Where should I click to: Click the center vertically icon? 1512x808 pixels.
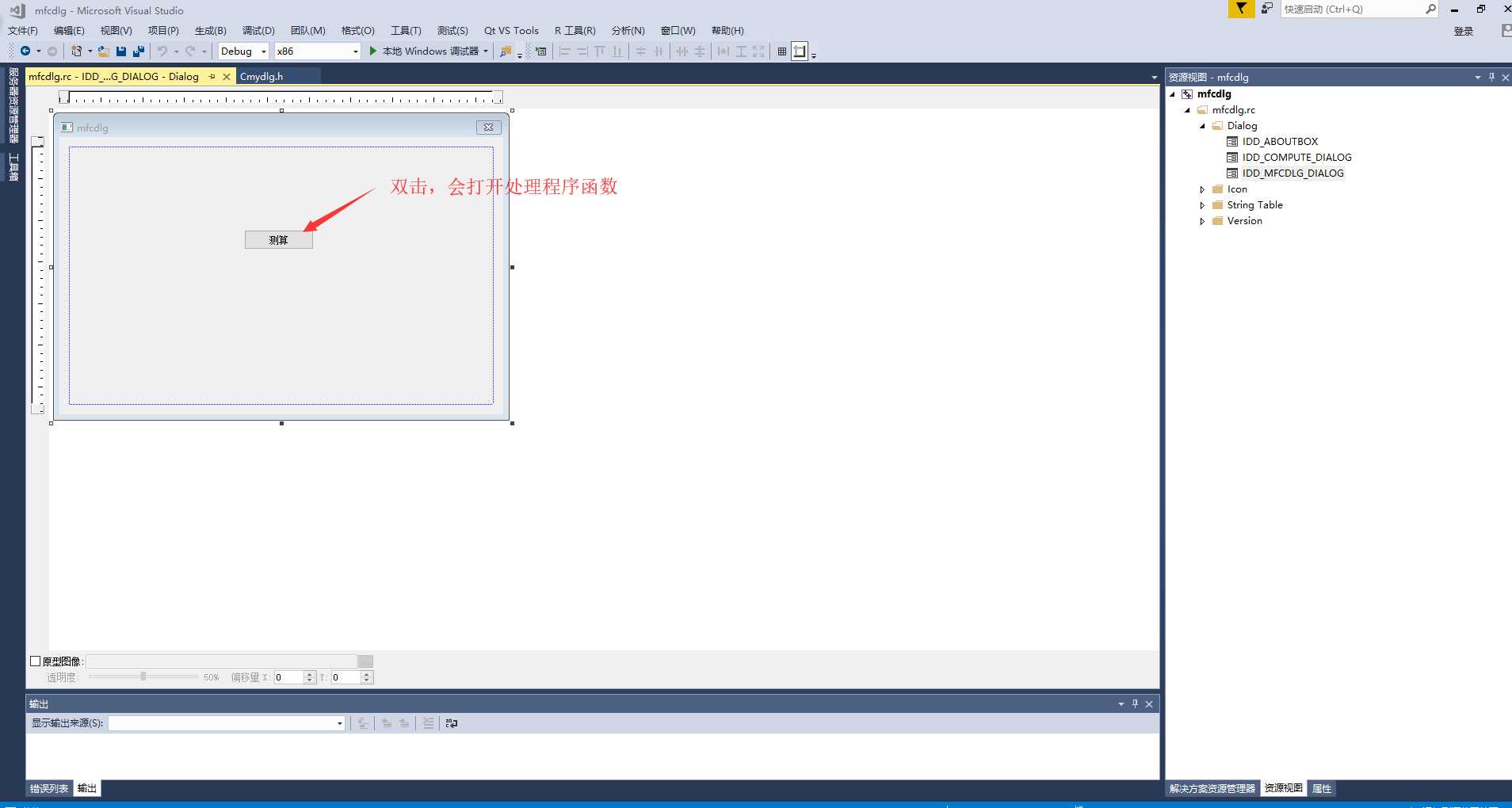[641, 51]
